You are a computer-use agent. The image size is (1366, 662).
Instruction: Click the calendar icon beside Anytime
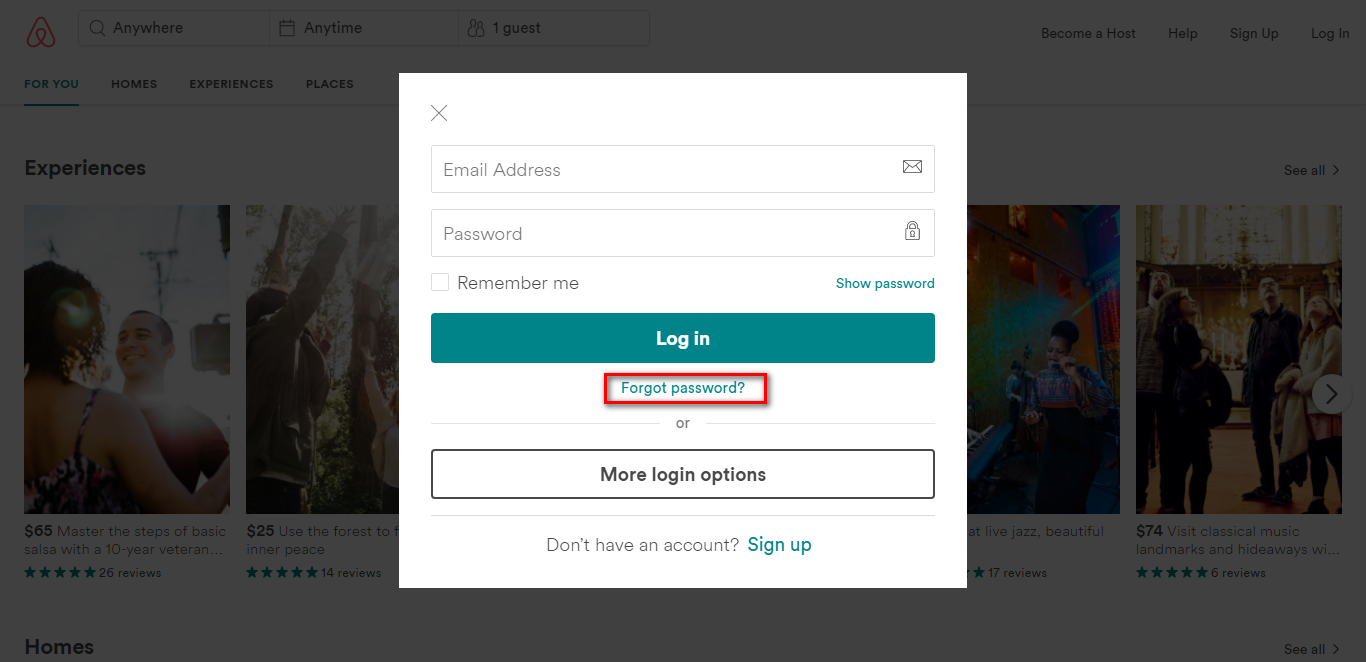[287, 28]
